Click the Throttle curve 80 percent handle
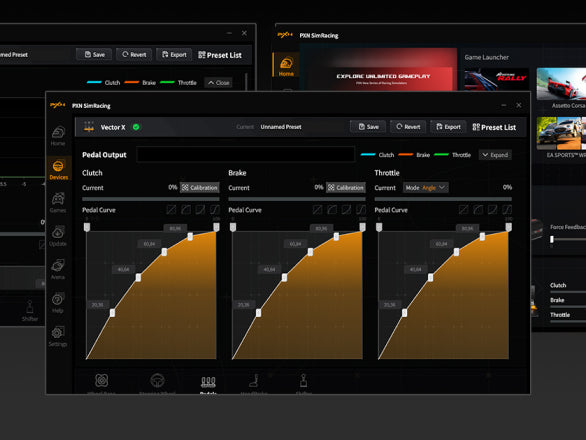Viewport: 586px width, 440px height. tap(482, 236)
